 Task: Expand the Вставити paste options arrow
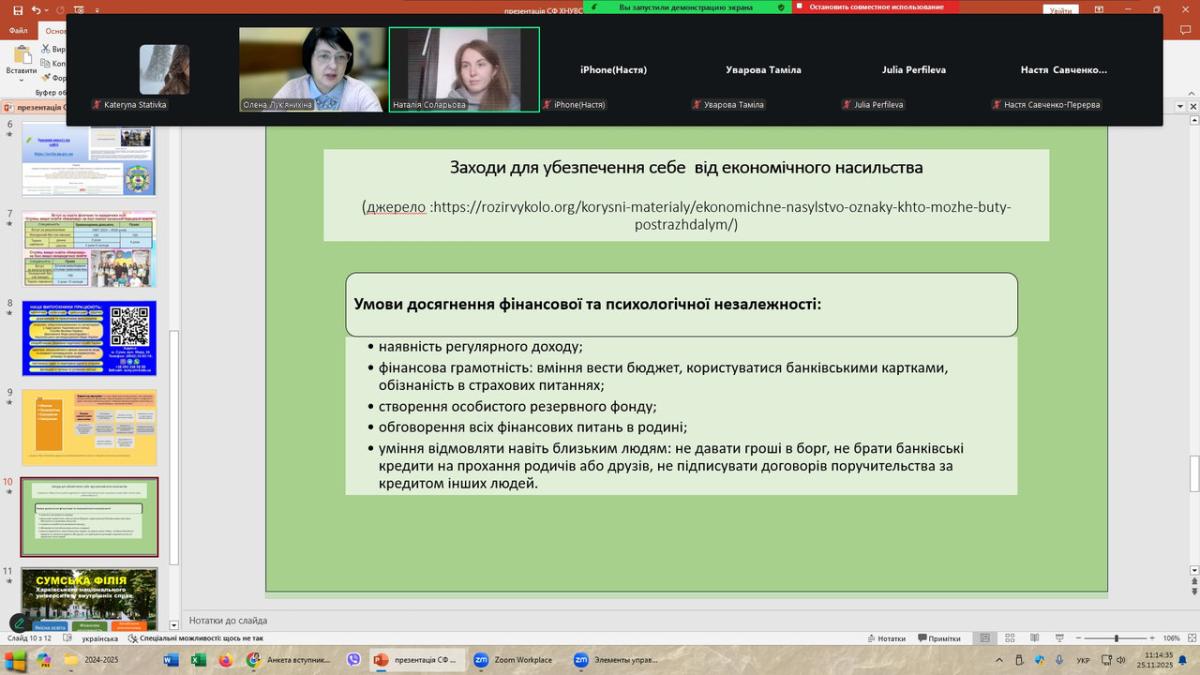pos(20,82)
